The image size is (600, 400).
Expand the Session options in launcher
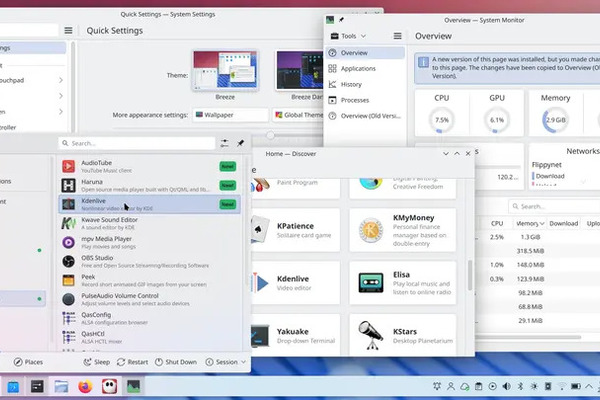pyautogui.click(x=226, y=362)
